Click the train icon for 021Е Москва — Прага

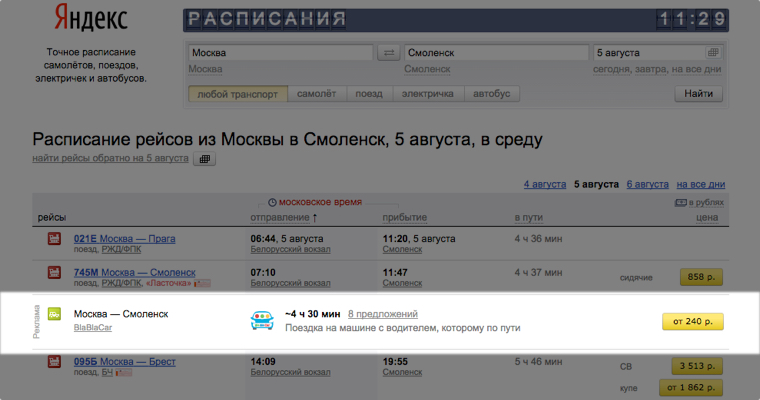pos(54,239)
